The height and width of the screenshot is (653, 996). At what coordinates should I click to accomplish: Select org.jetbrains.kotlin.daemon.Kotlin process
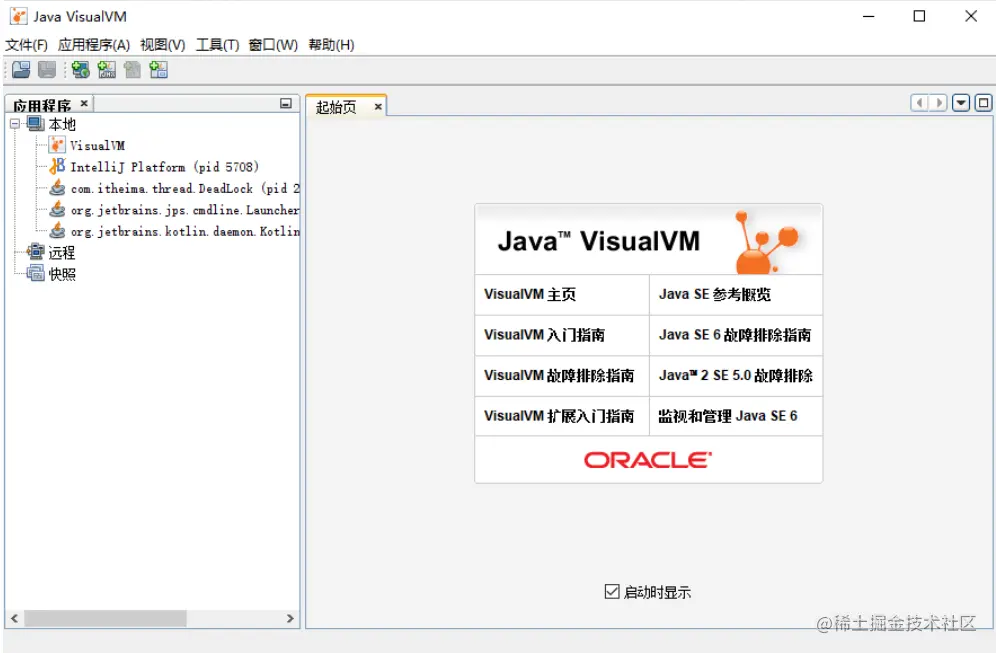point(185,231)
